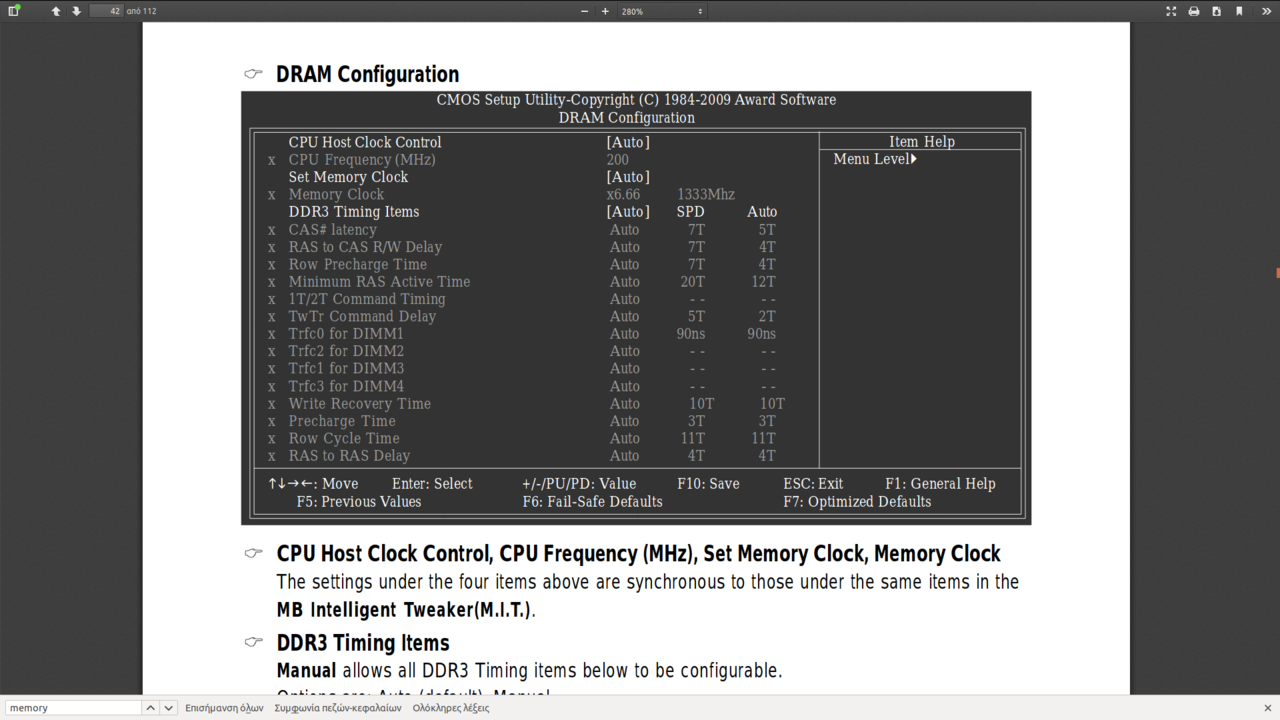The width and height of the screenshot is (1280, 720).
Task: Open the 280% zoom level dropdown
Action: click(x=661, y=11)
